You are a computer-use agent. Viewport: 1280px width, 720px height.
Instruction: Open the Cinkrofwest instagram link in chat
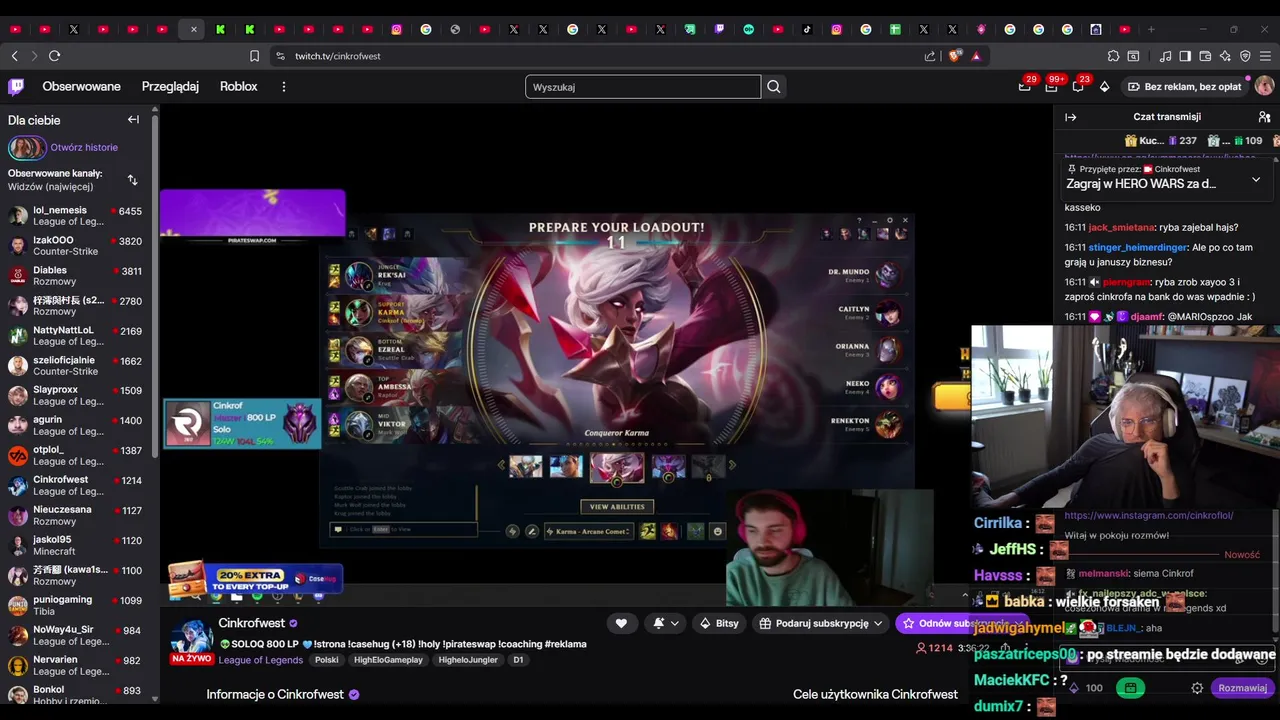1149,515
